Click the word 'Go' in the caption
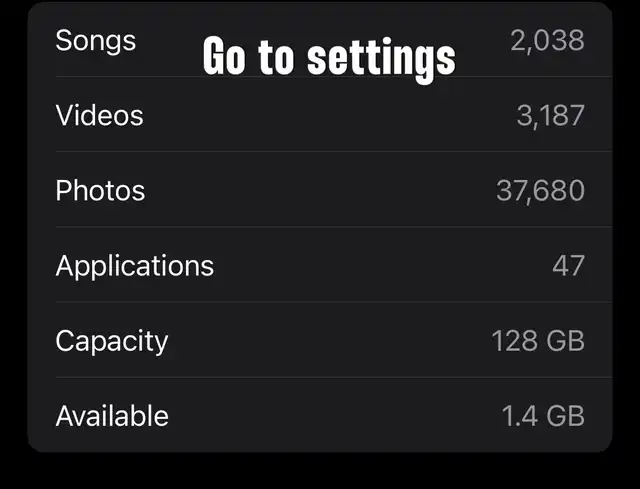The width and height of the screenshot is (640, 489). (224, 56)
